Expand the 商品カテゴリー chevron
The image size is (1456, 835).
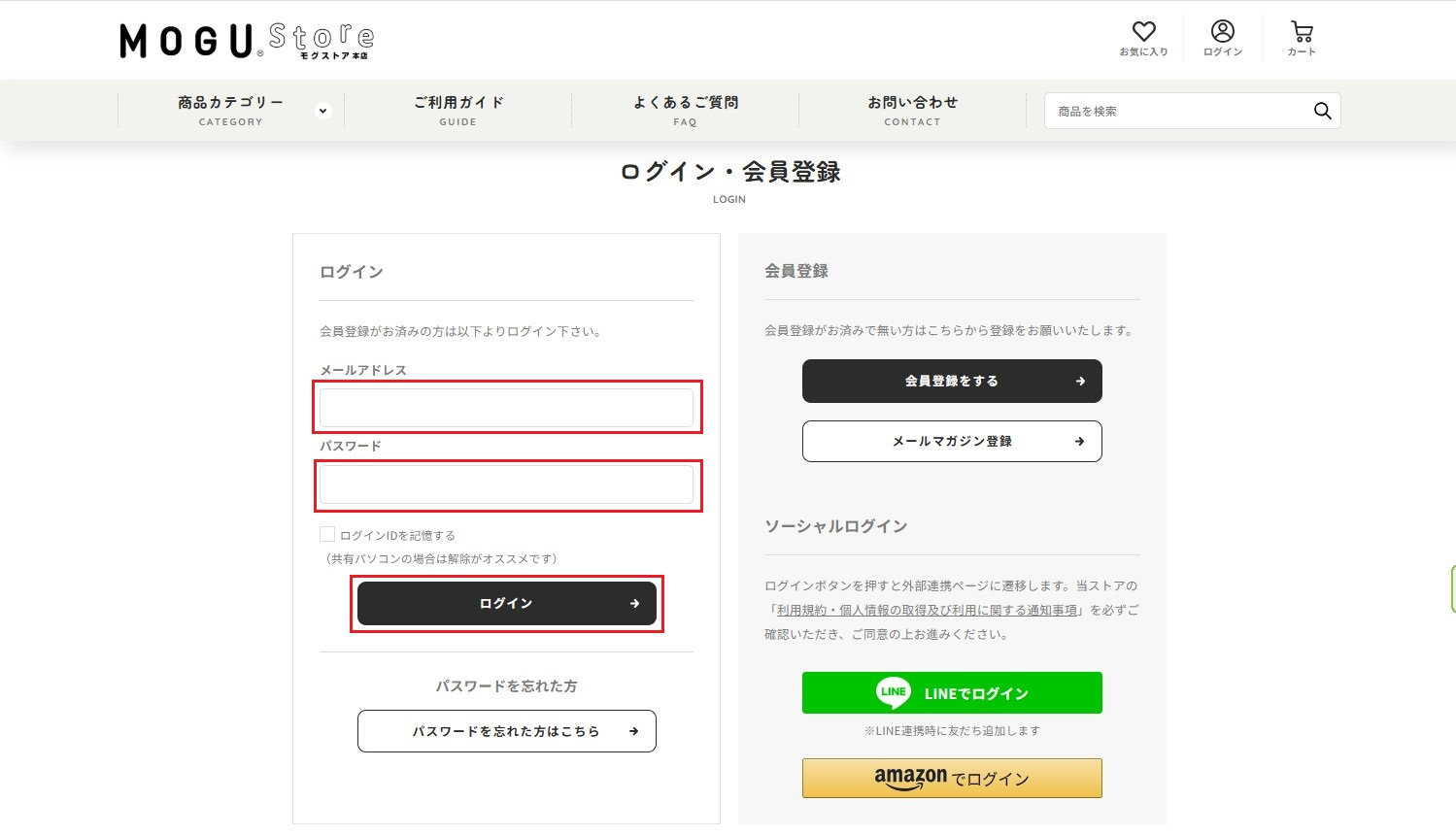click(x=323, y=111)
